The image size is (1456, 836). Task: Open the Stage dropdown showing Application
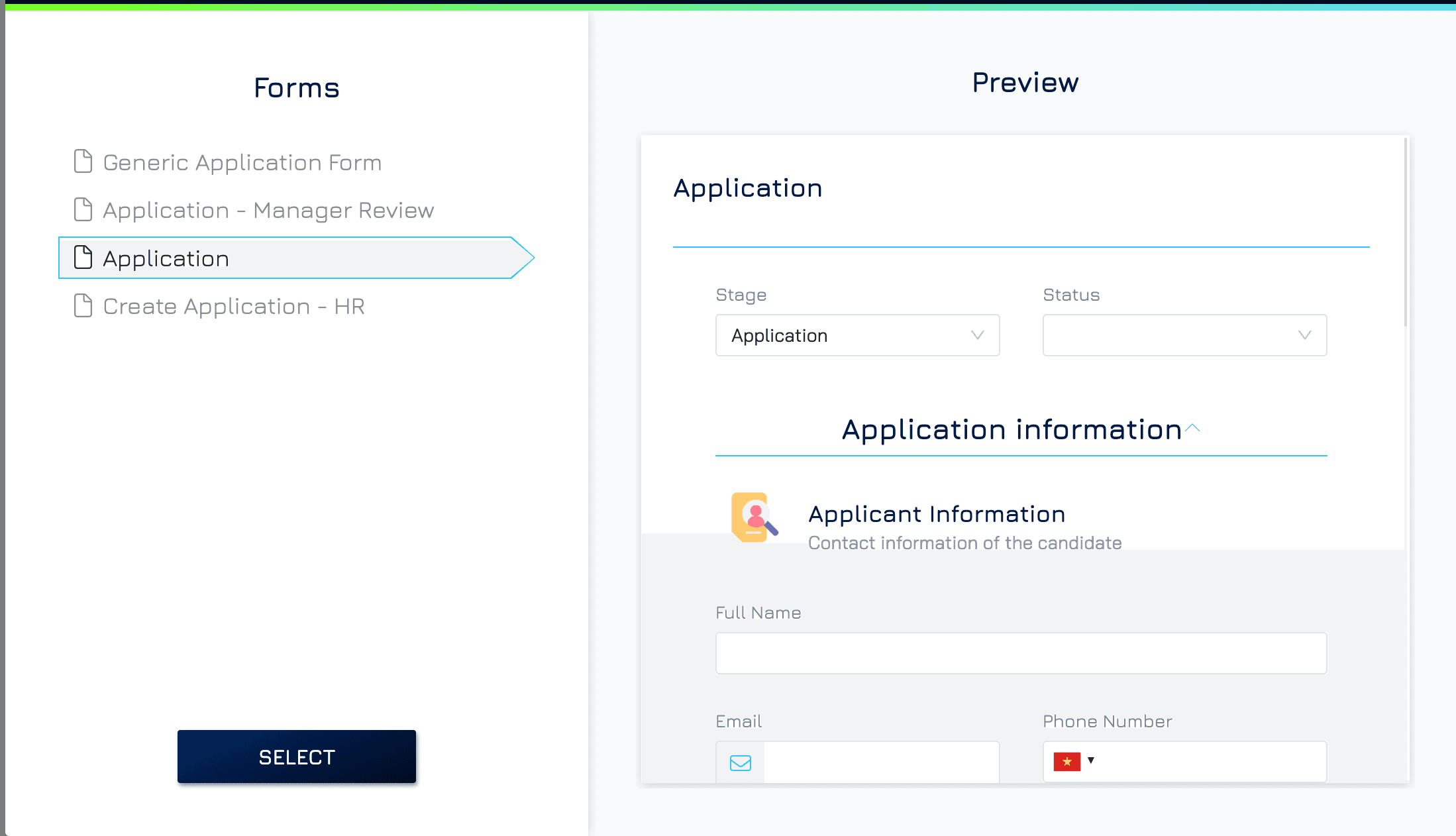(x=857, y=335)
